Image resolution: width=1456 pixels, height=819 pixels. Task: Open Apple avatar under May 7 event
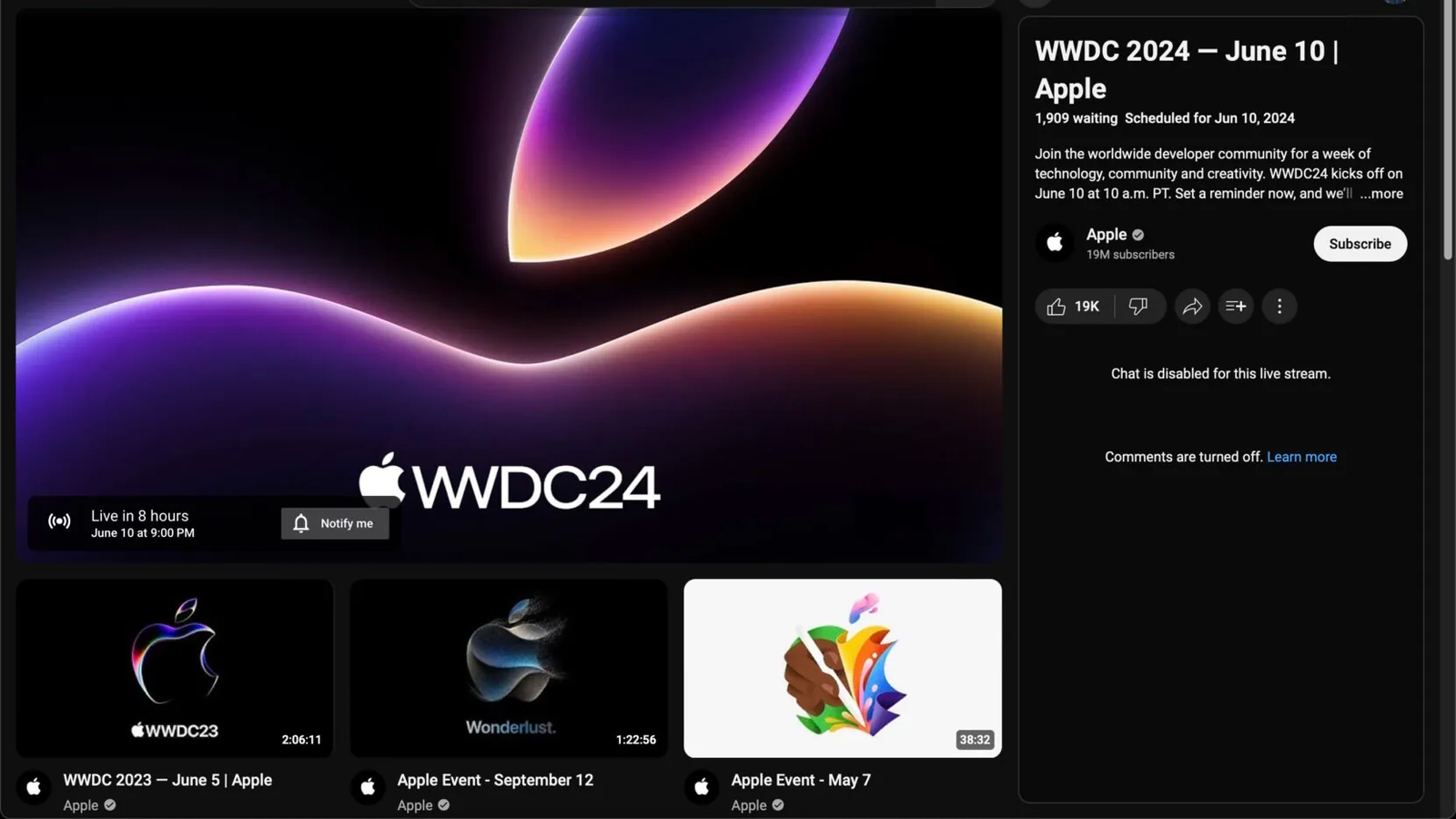point(702,787)
